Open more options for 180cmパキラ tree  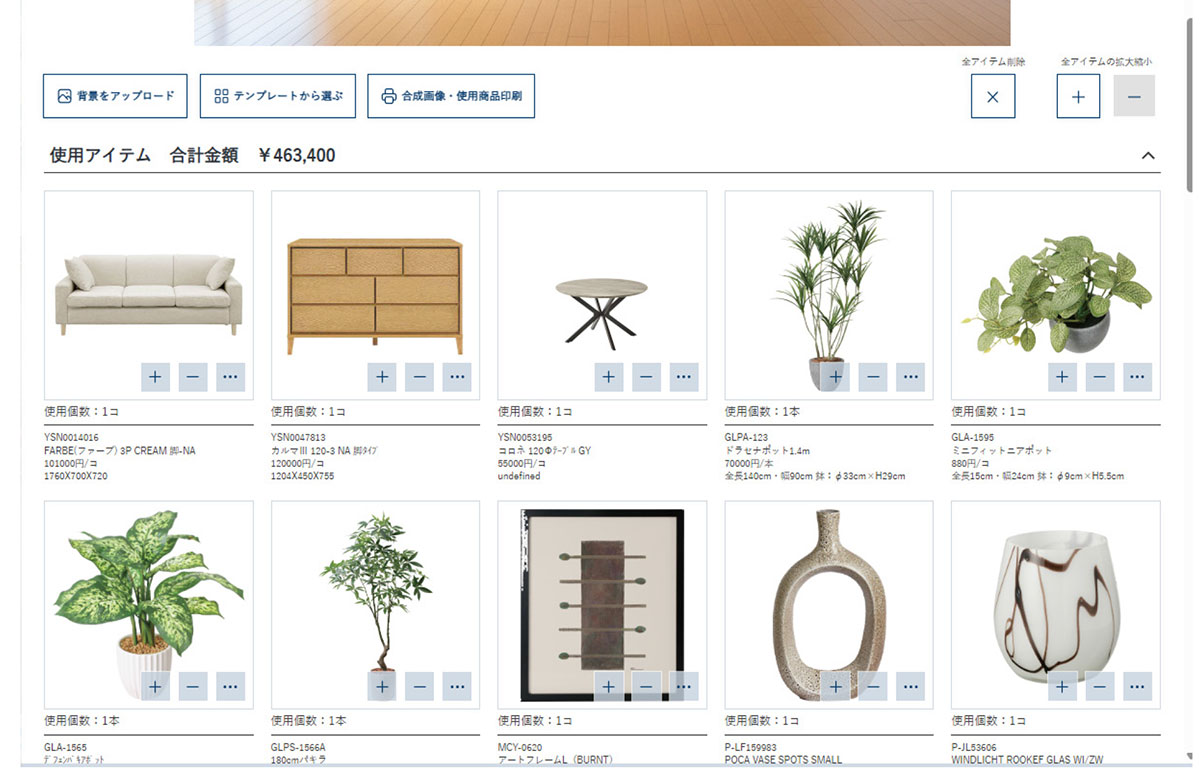pyautogui.click(x=457, y=686)
